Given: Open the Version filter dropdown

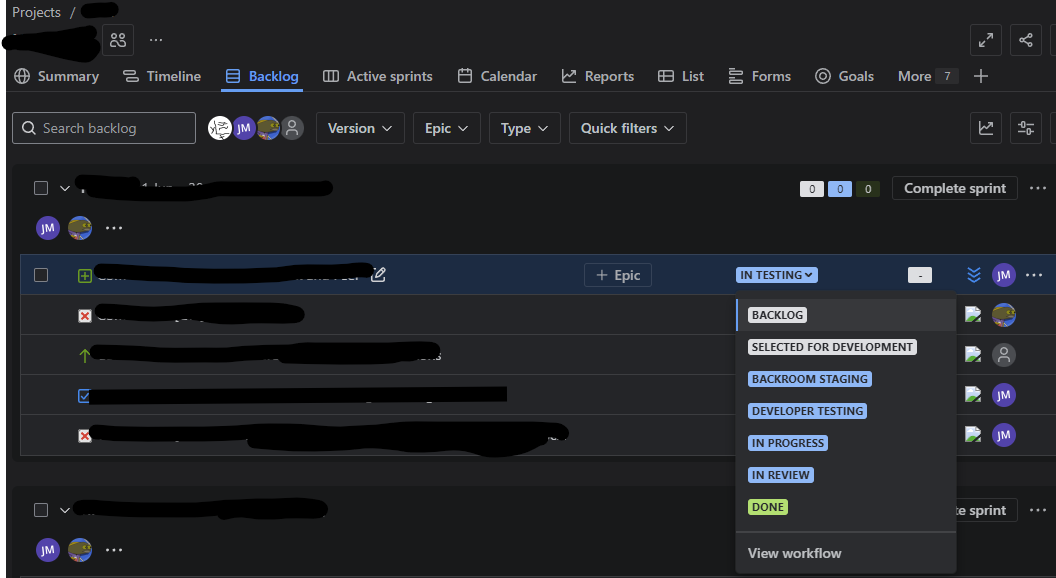Looking at the screenshot, I should [x=360, y=128].
